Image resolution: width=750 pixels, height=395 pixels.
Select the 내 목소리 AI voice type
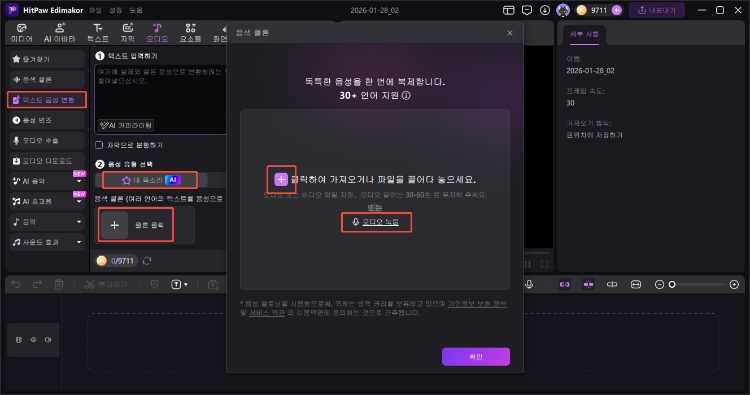point(150,180)
